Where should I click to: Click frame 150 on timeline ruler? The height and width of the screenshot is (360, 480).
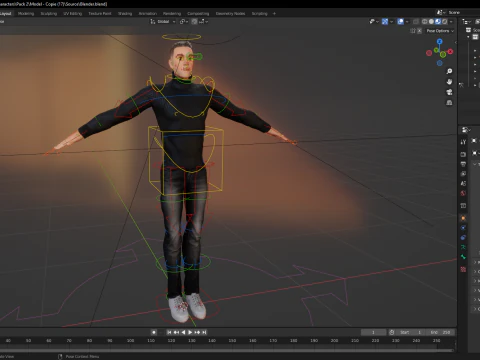(x=232, y=340)
